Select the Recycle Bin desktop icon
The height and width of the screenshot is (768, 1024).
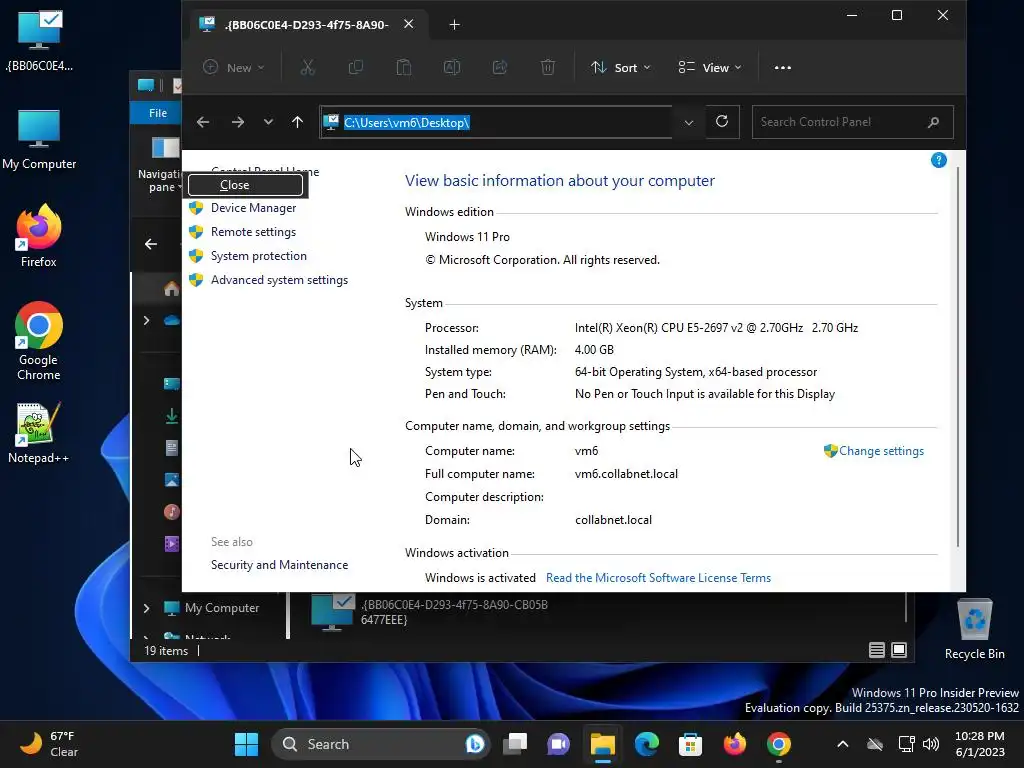[x=974, y=630]
